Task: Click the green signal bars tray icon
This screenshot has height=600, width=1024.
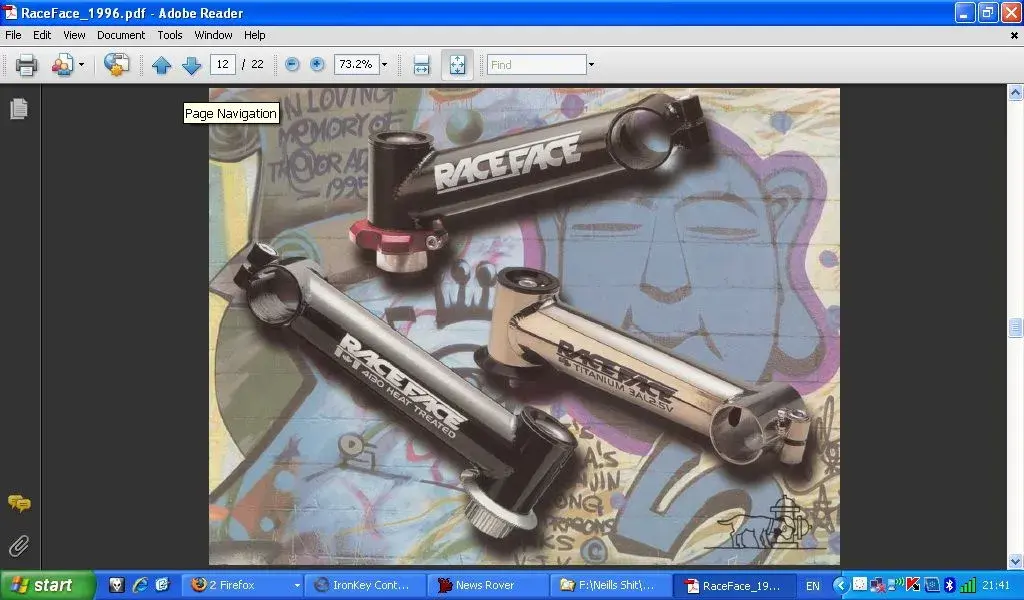Action: (x=967, y=585)
